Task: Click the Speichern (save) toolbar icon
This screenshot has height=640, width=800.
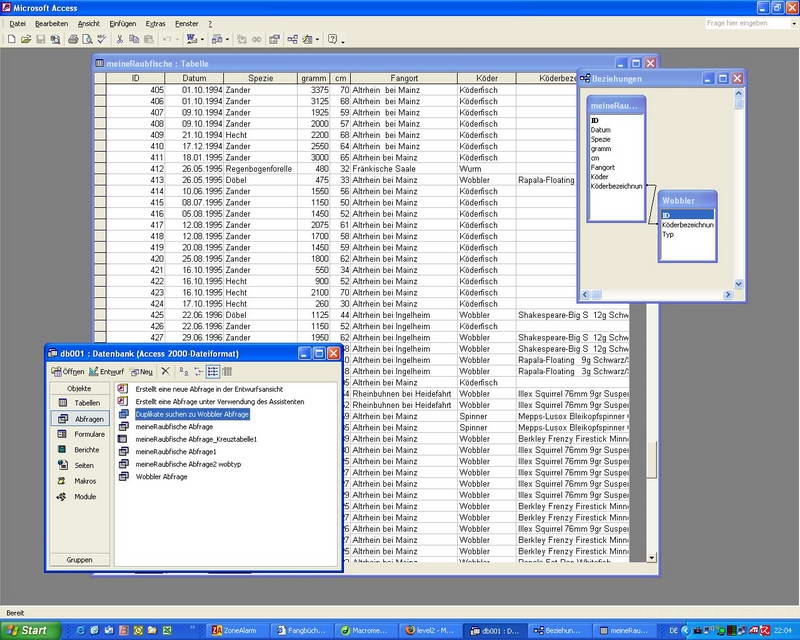Action: [x=40, y=38]
